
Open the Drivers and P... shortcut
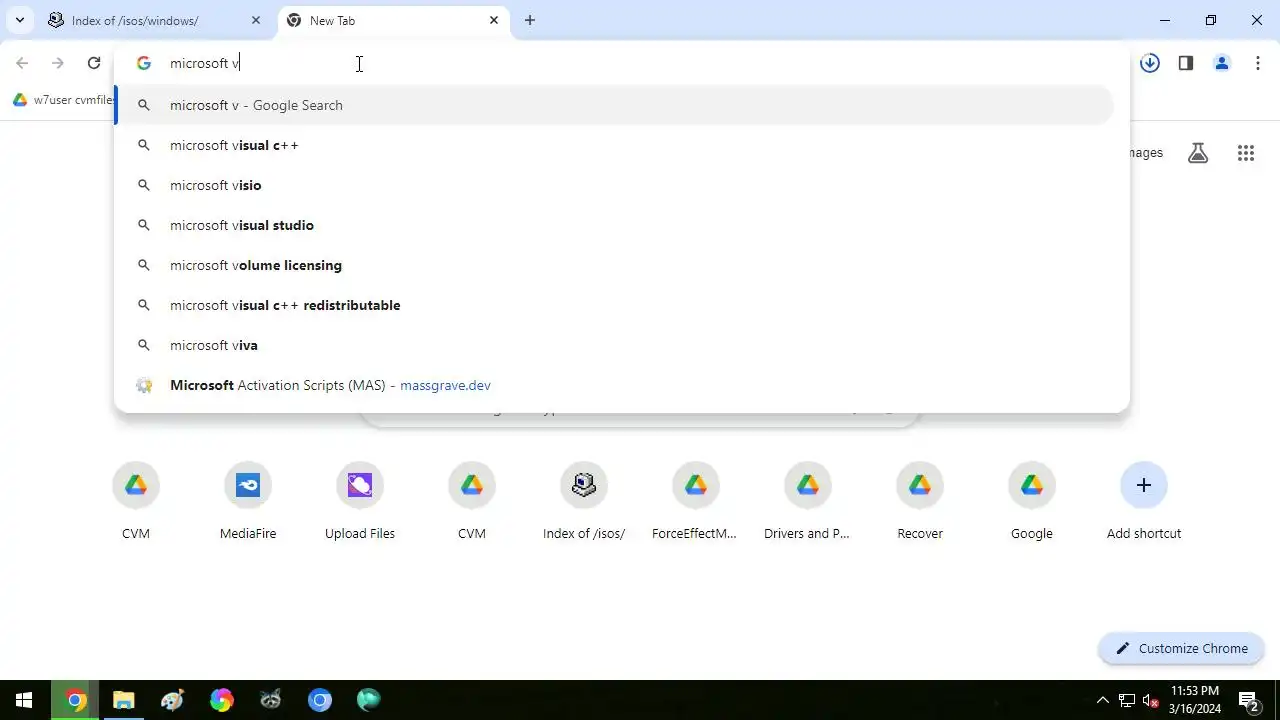(x=808, y=503)
